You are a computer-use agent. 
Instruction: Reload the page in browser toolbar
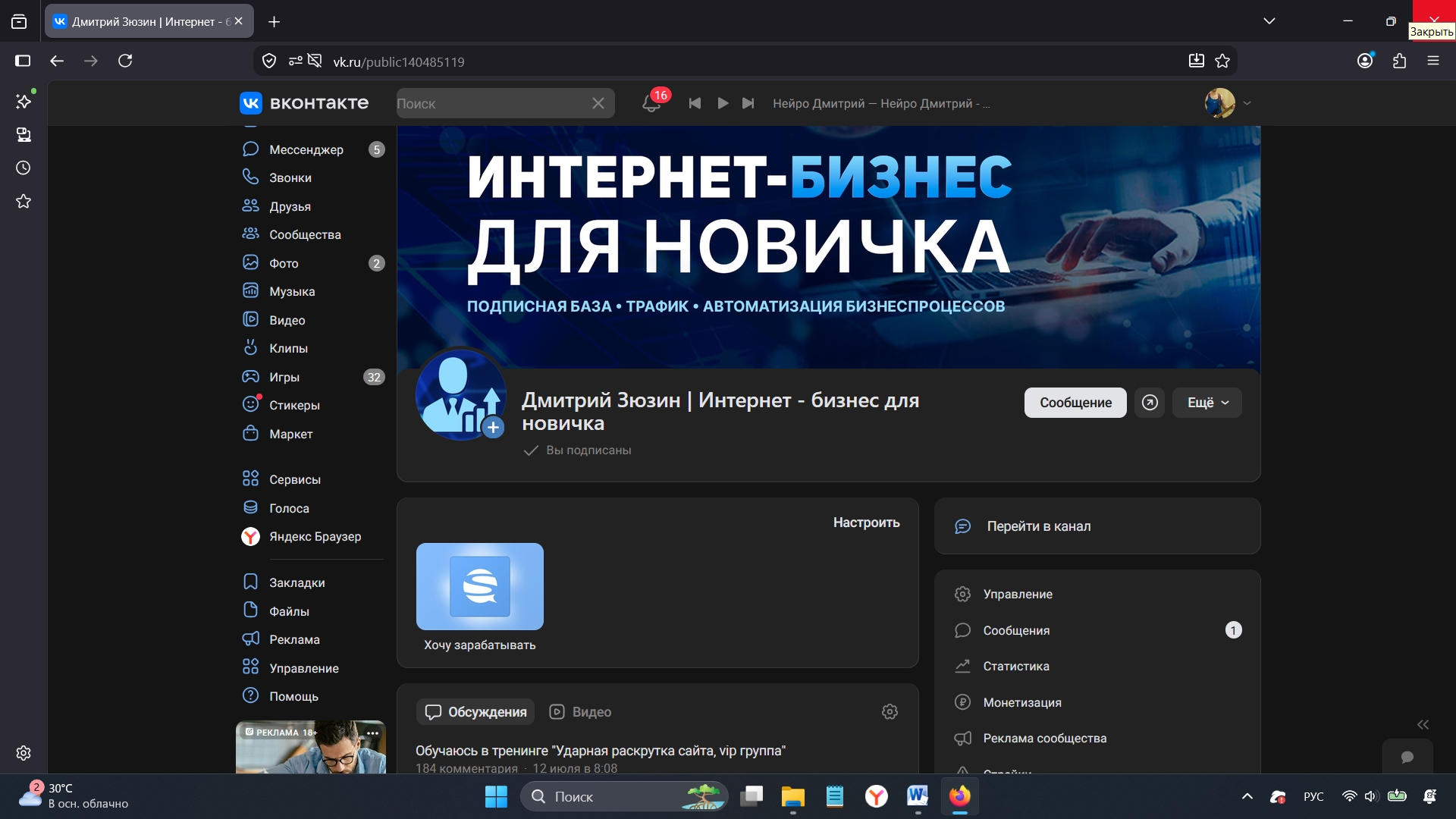[125, 61]
